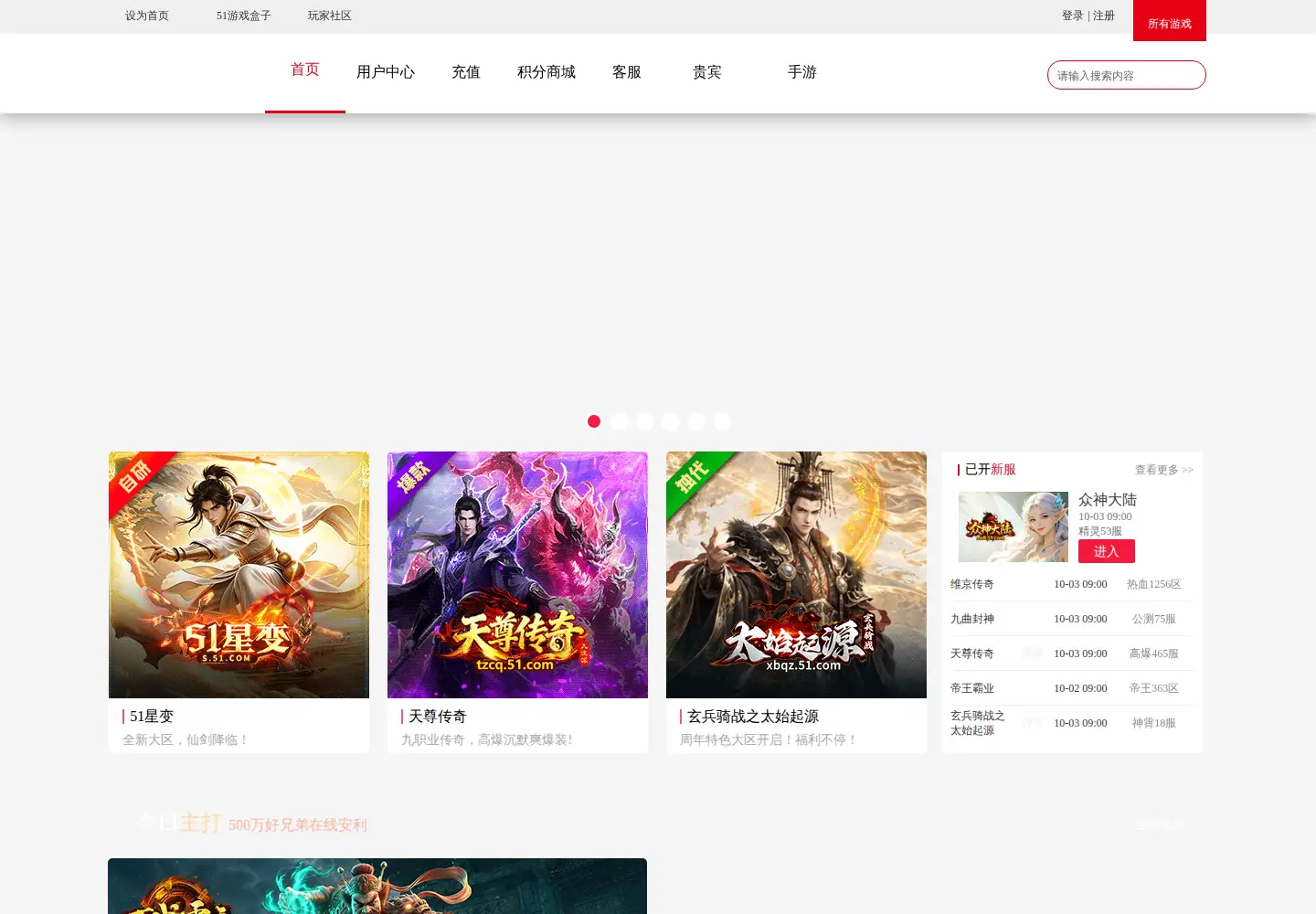Click the 爆款 corner ribbon badge
Image resolution: width=1316 pixels, height=914 pixels.
coord(413,476)
